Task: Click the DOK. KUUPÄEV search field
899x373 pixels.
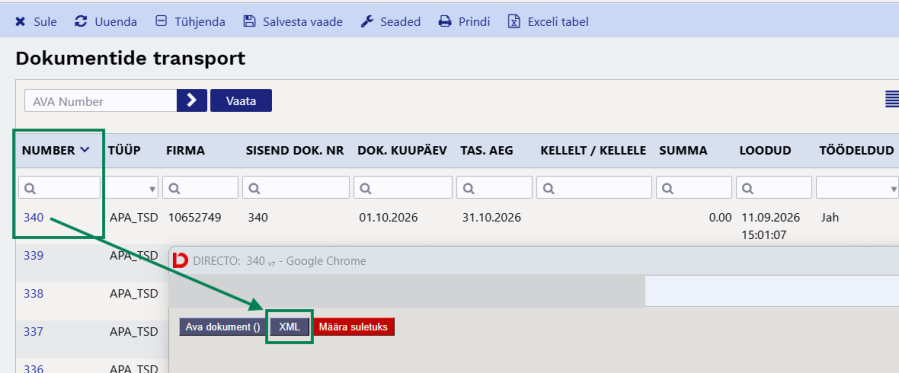Action: [x=403, y=188]
